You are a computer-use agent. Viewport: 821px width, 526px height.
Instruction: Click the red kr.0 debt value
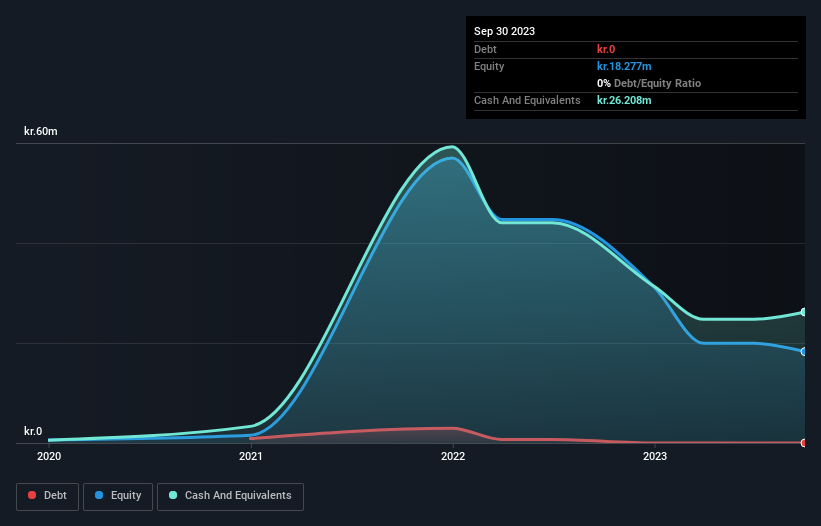606,49
